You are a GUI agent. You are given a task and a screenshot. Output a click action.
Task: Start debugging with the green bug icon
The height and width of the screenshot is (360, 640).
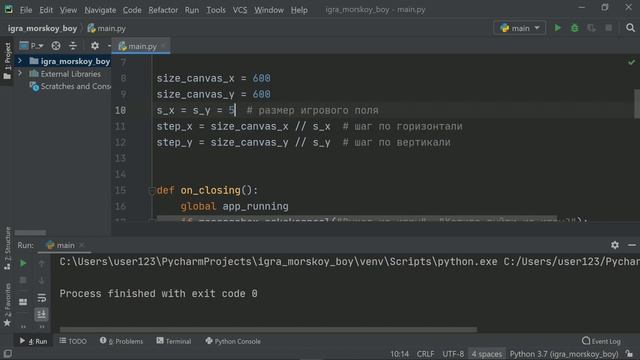point(575,28)
